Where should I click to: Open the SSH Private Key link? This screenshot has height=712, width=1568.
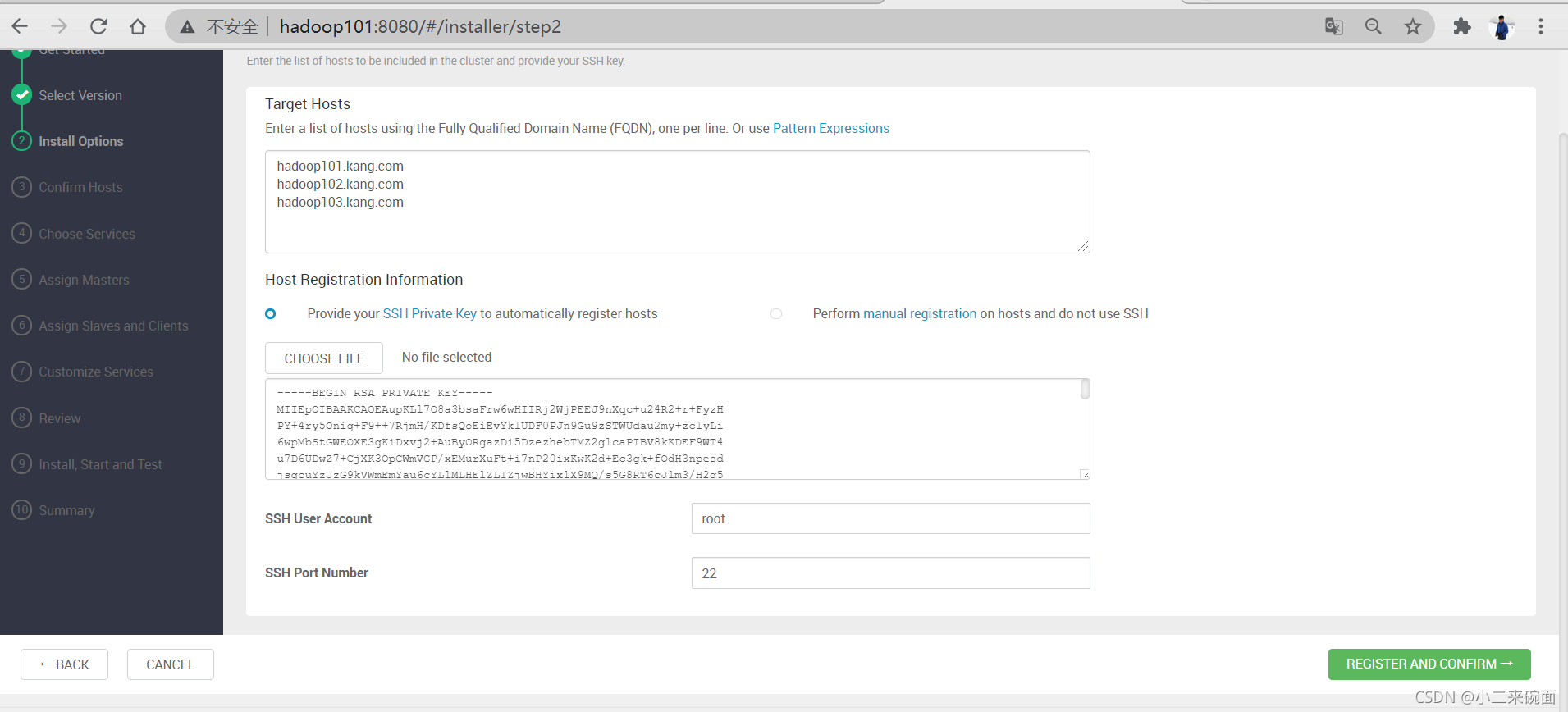click(430, 313)
